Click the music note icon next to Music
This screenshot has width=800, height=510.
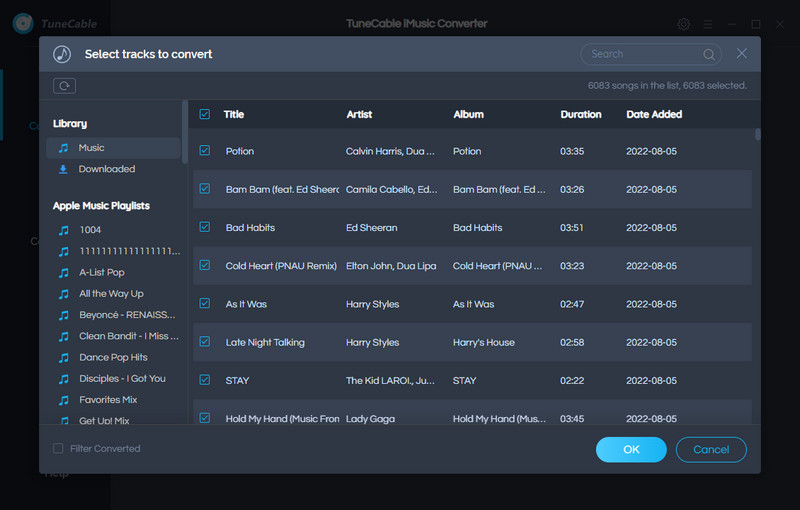pyautogui.click(x=63, y=148)
